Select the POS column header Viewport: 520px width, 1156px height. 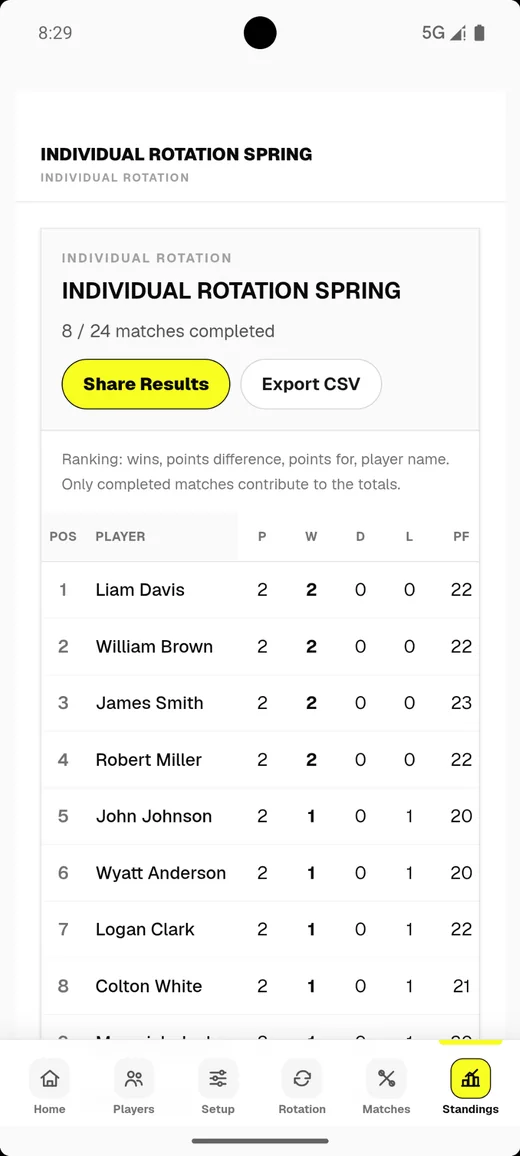point(63,537)
